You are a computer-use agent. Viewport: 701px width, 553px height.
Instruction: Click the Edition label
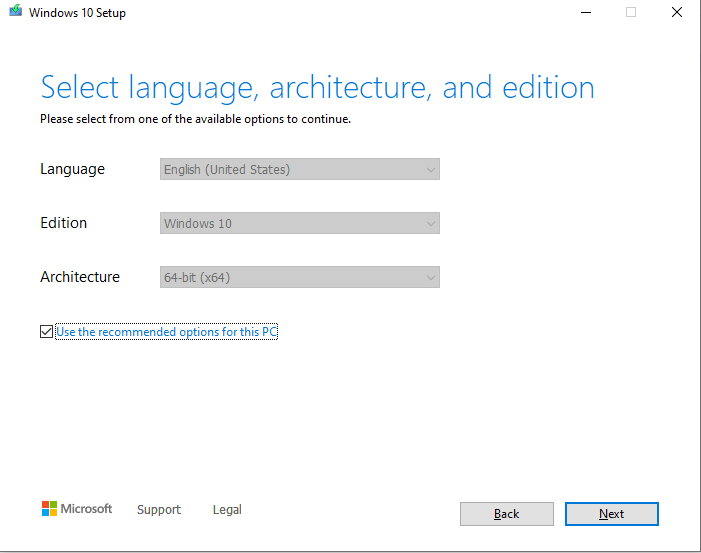pos(63,223)
